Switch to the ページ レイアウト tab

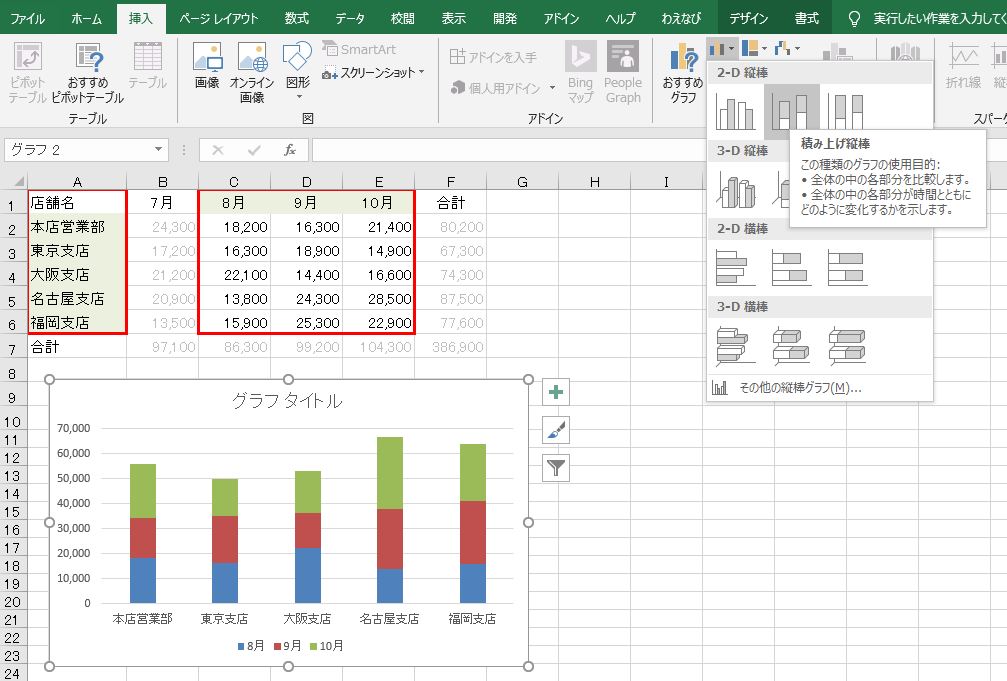click(218, 18)
